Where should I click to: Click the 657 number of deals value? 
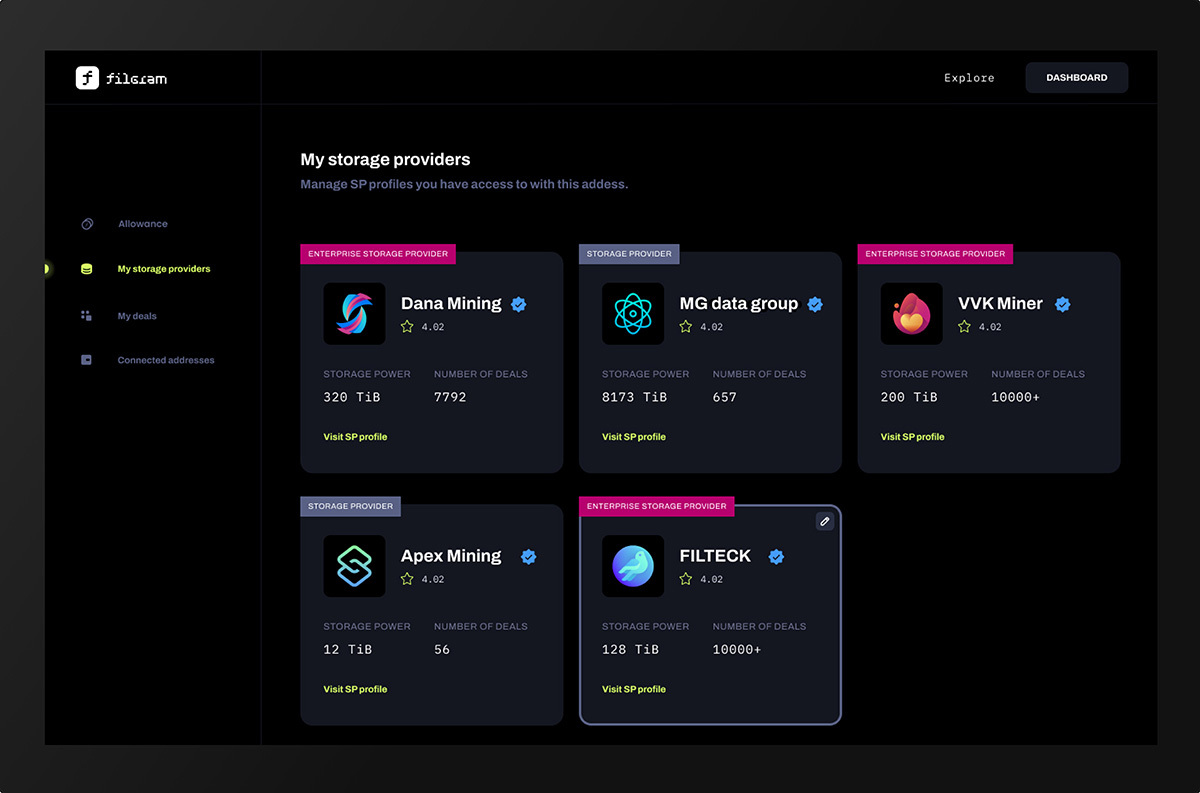pyautogui.click(x=725, y=397)
